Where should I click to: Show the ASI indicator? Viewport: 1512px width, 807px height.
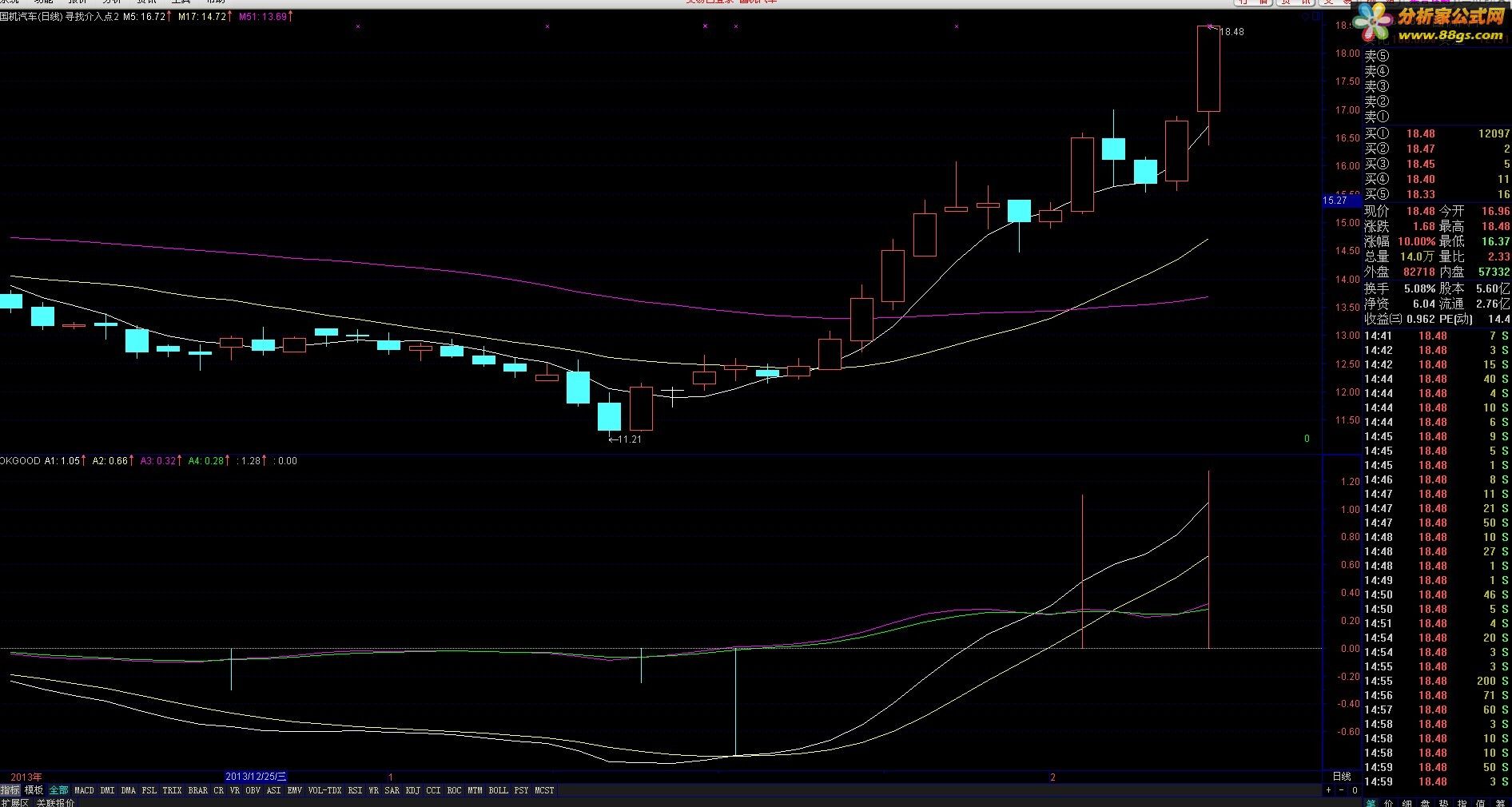coord(273,790)
